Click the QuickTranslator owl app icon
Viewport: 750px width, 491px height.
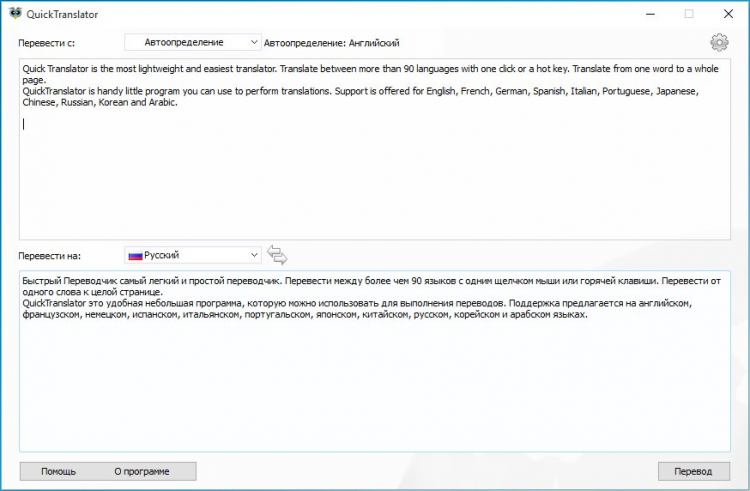pos(15,13)
